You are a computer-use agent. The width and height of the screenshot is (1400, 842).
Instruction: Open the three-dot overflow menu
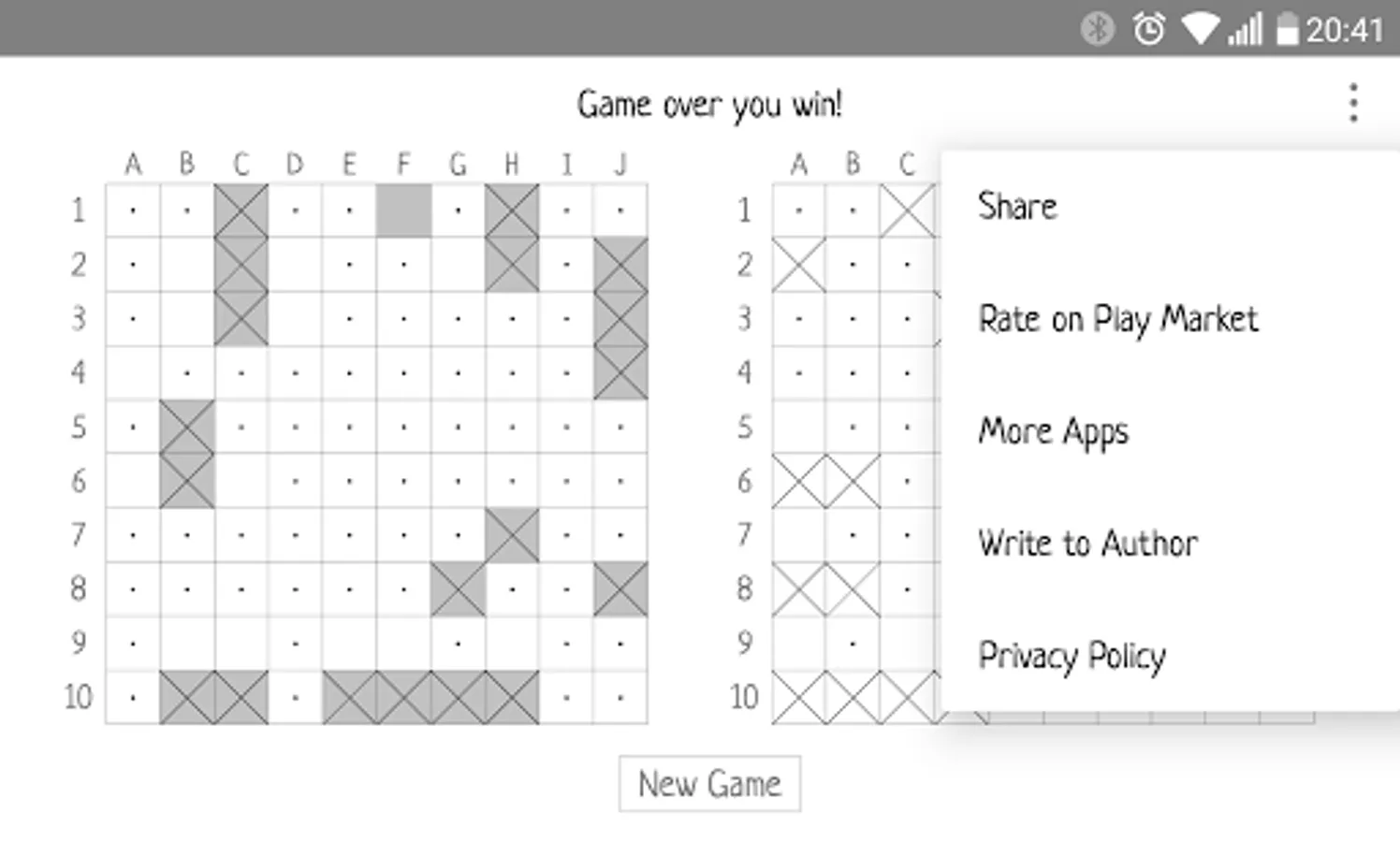(1353, 103)
